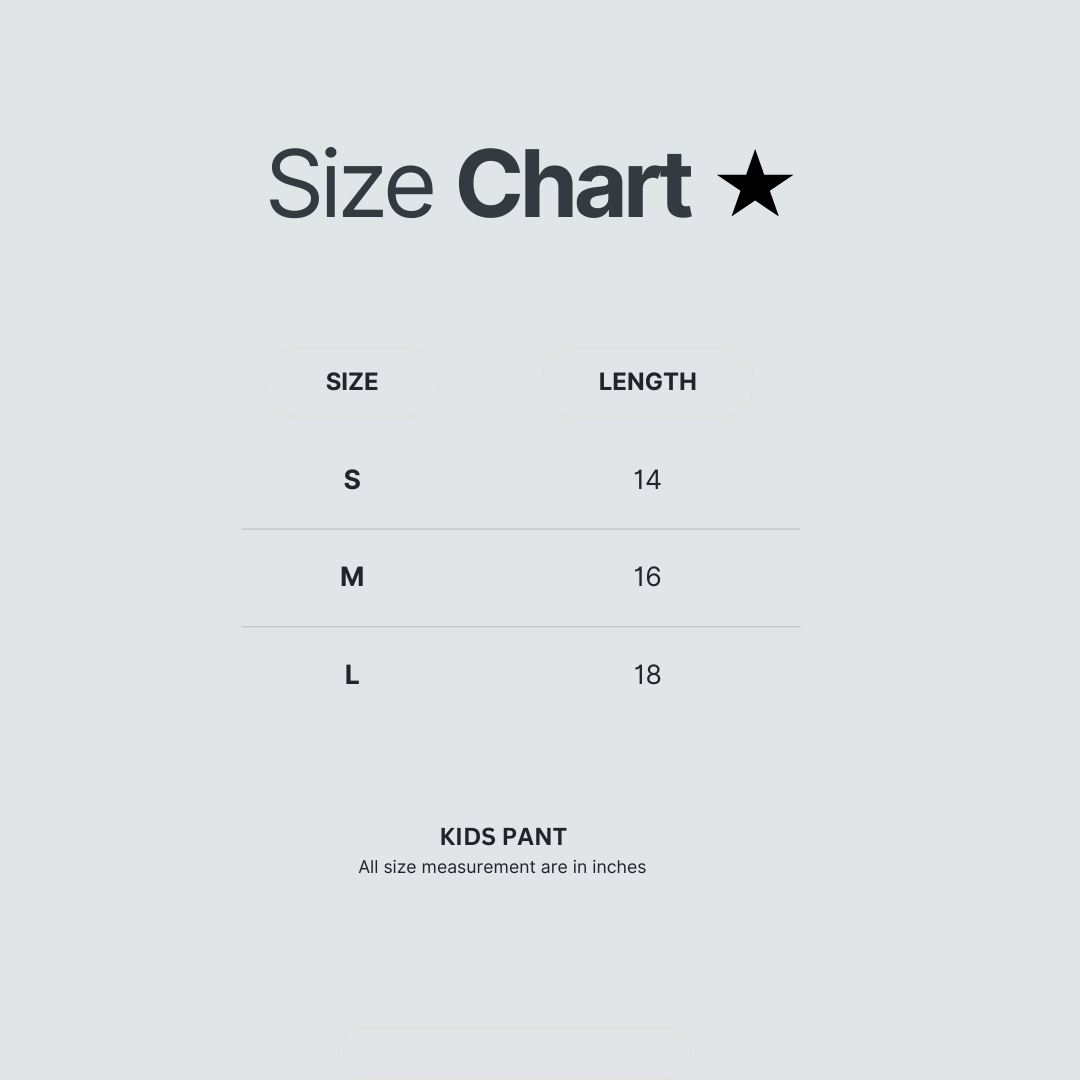Select the SIZE column header pill

click(x=352, y=382)
